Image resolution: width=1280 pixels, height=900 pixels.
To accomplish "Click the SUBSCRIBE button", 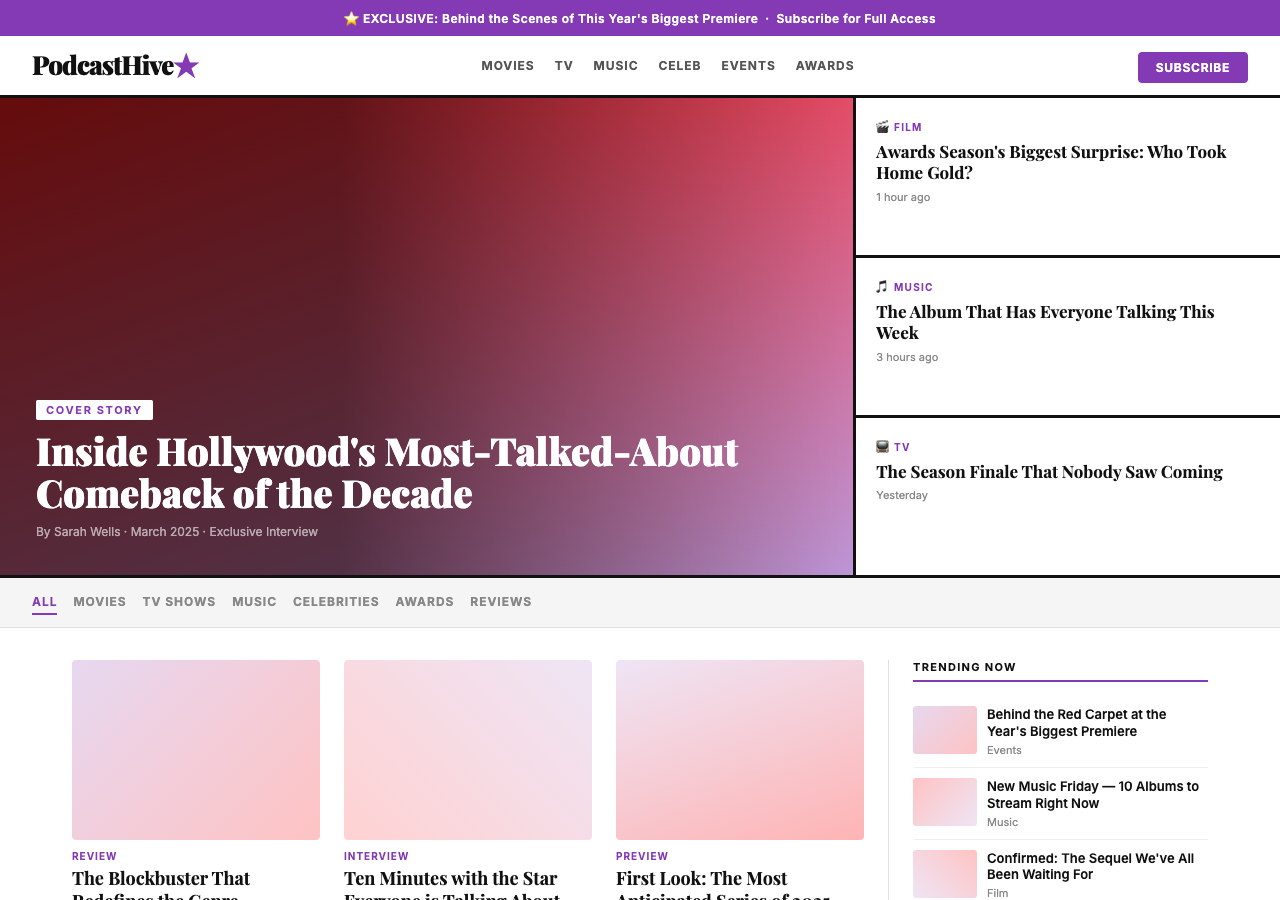I will click(x=1192, y=67).
